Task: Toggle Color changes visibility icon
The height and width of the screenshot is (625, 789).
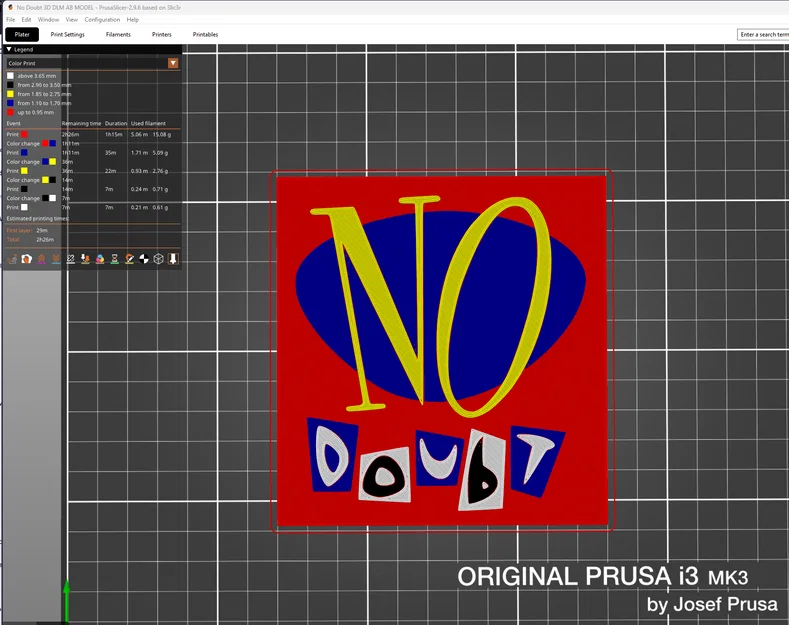Action: (x=100, y=259)
